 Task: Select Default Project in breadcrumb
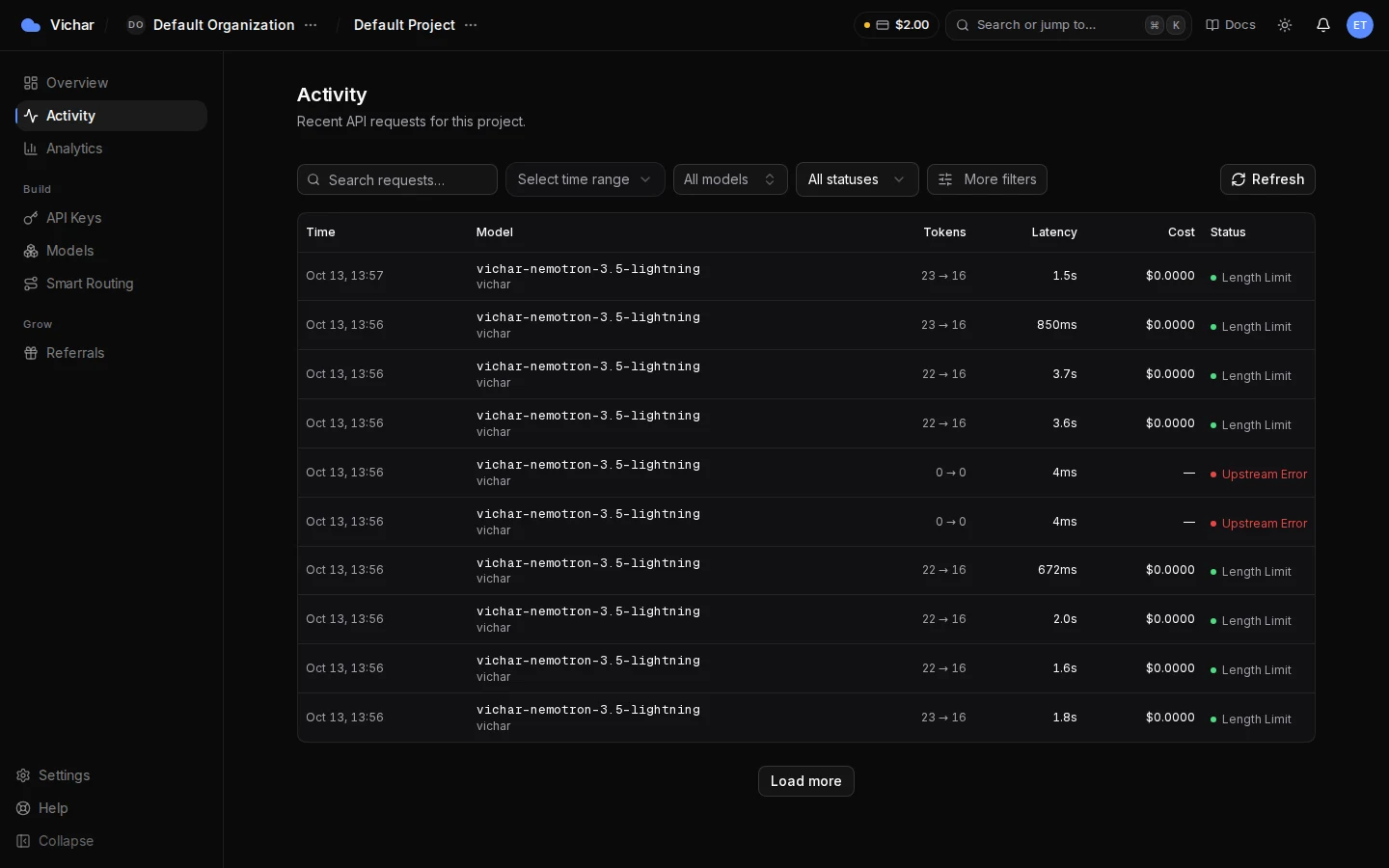[x=404, y=25]
